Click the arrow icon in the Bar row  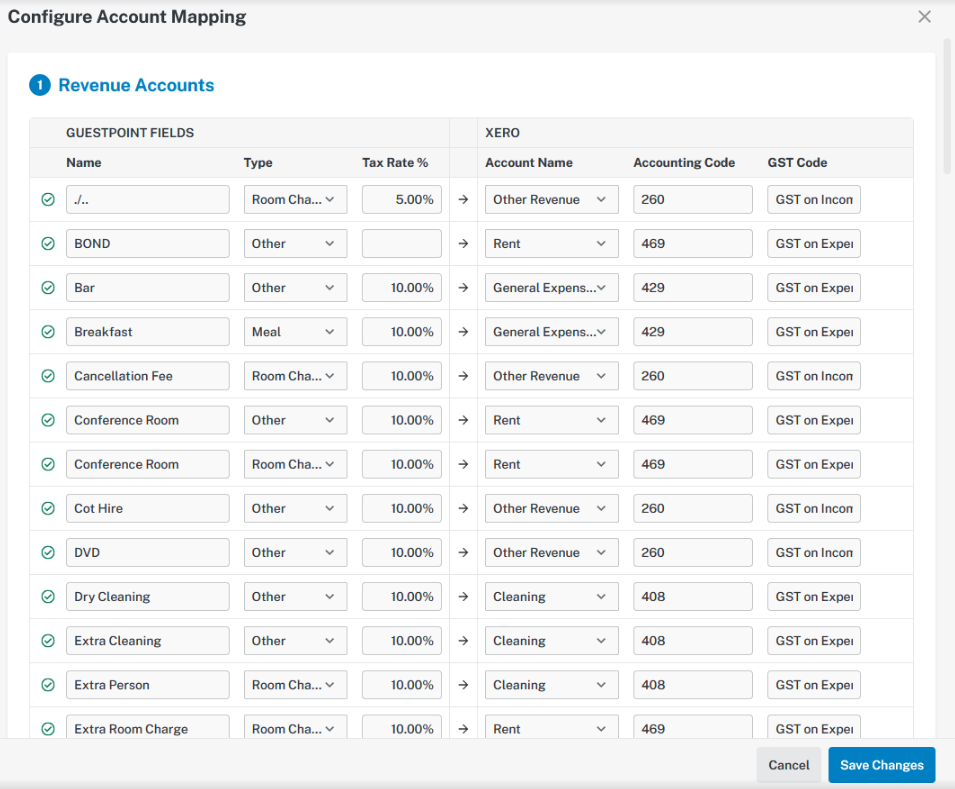(x=463, y=288)
